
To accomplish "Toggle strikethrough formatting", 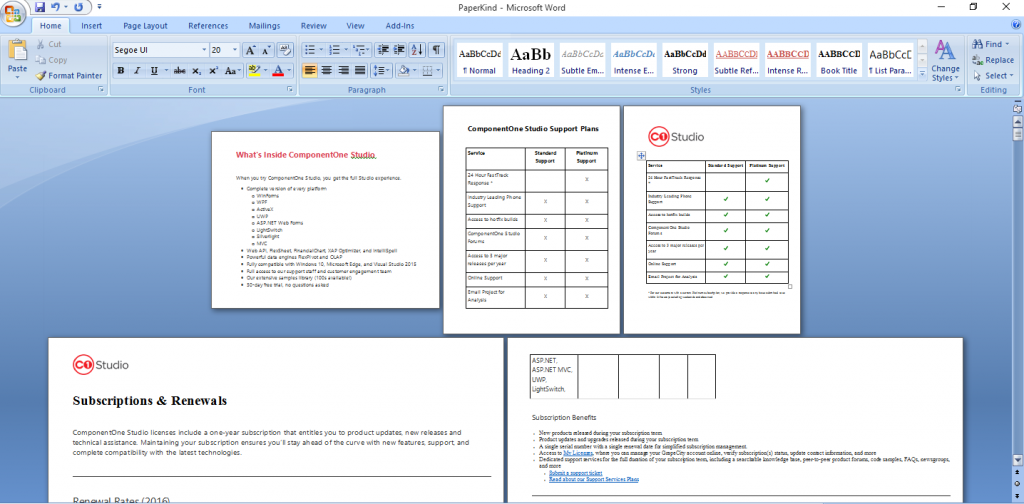I will [180, 71].
